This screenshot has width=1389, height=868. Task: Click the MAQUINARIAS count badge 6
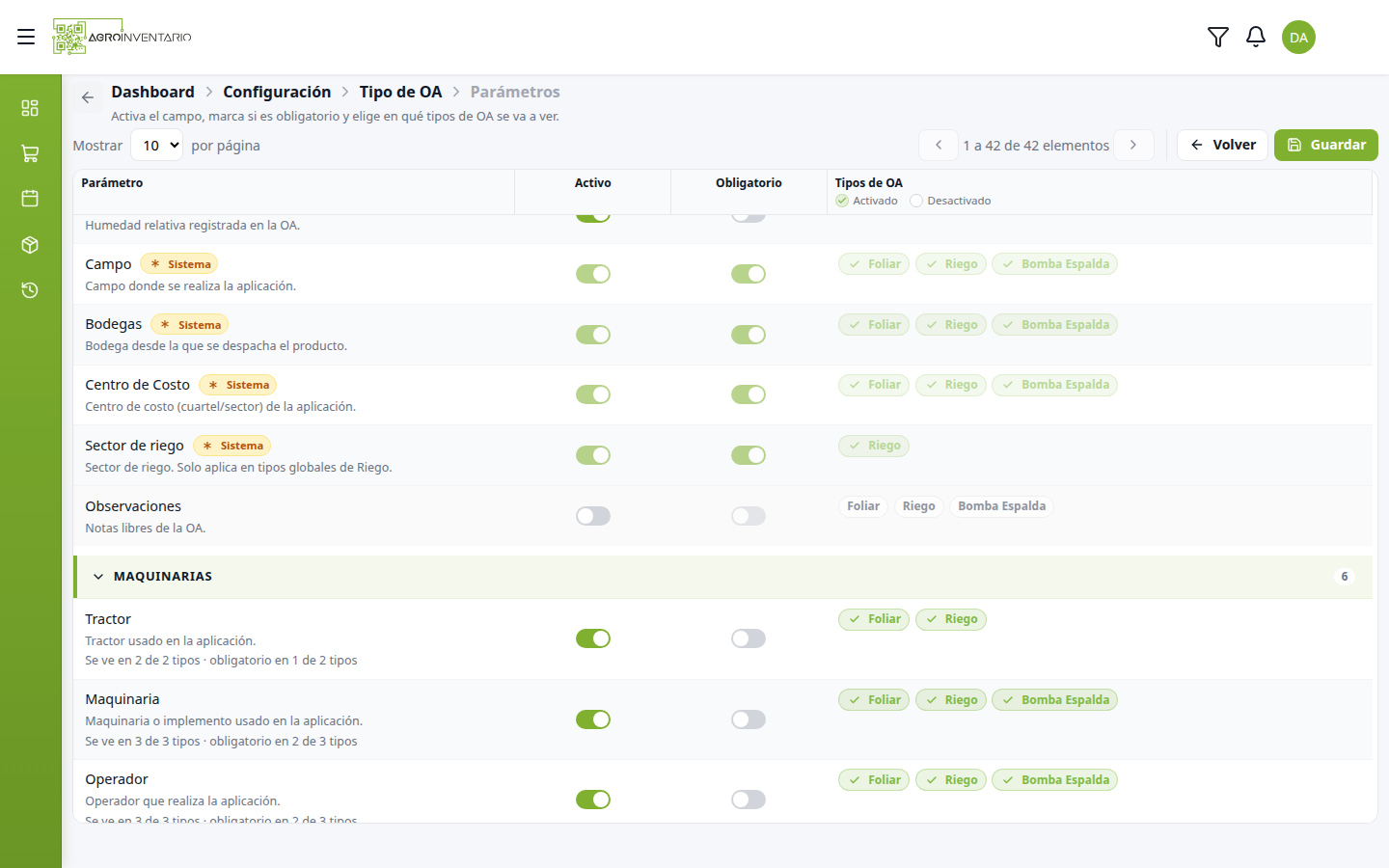(x=1345, y=577)
